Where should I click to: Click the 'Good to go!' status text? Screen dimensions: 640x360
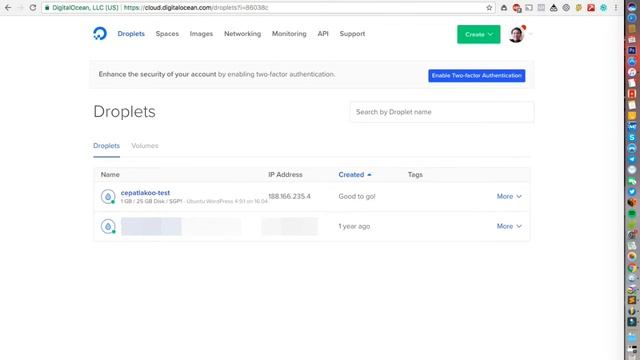tap(357, 196)
